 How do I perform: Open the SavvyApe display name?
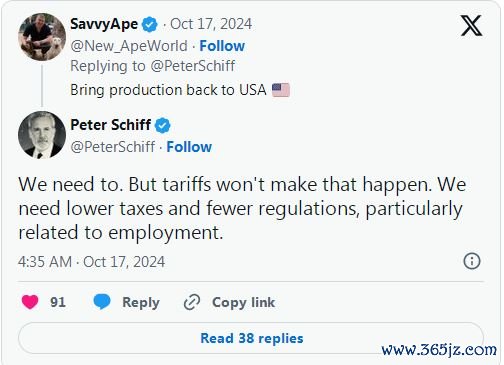coord(104,24)
